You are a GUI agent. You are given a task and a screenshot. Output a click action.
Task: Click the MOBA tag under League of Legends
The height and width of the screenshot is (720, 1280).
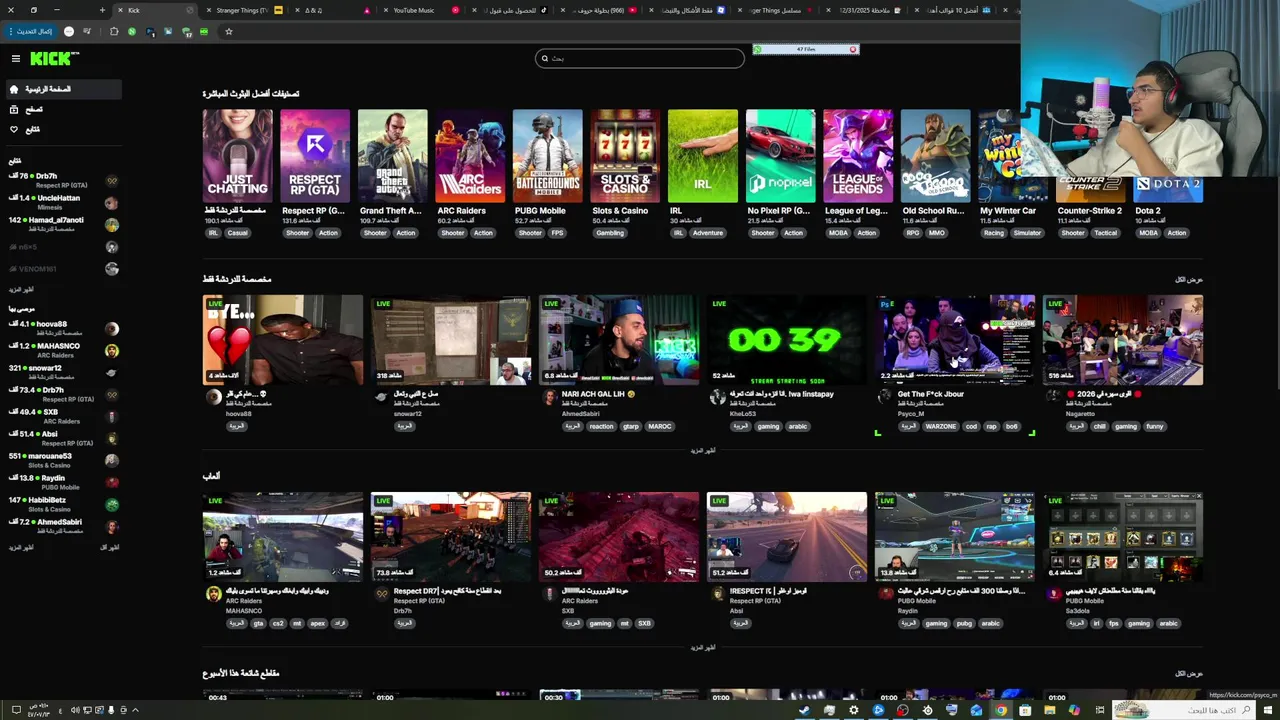click(838, 233)
